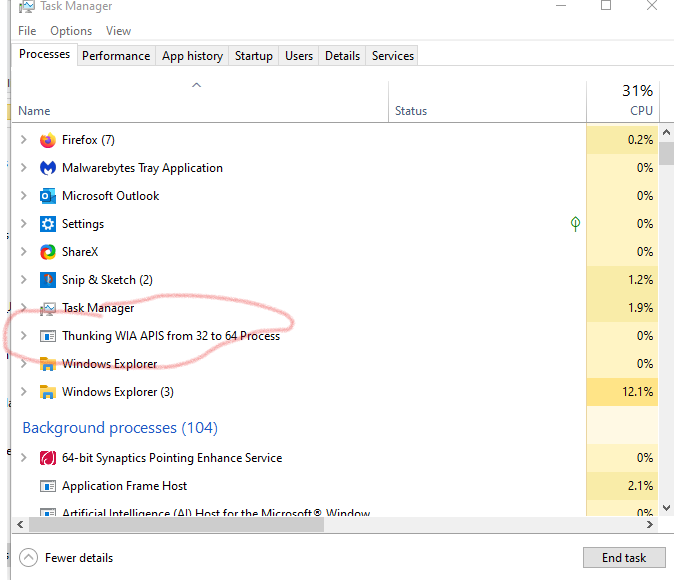Expand the Malwarebytes Tray Application row
Screen dimensions: 674x580
coord(24,168)
